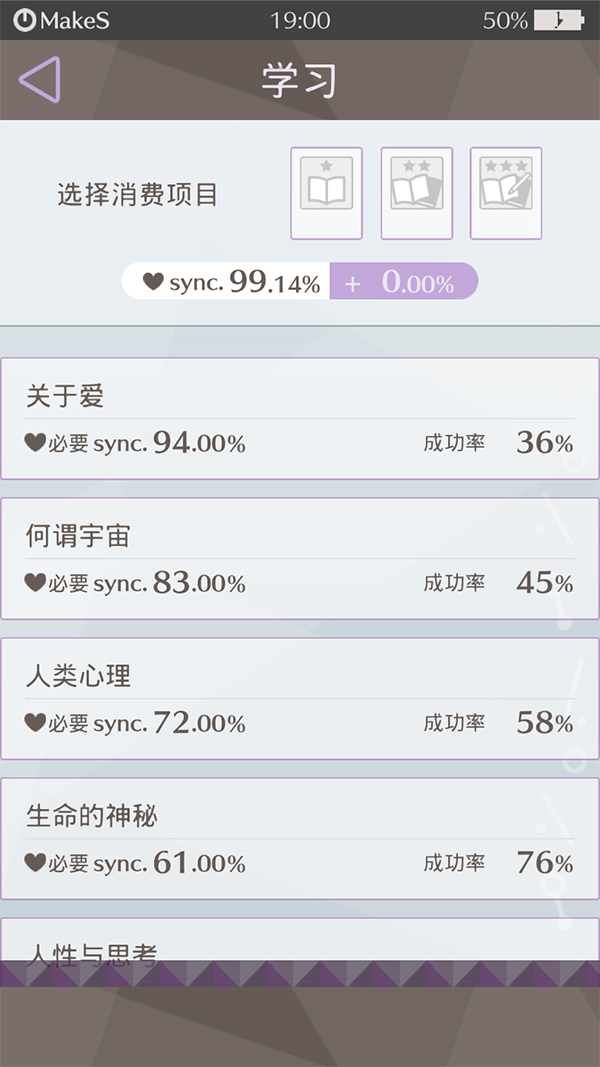Click the MakeS power icon
The width and height of the screenshot is (600, 1067).
point(24,20)
